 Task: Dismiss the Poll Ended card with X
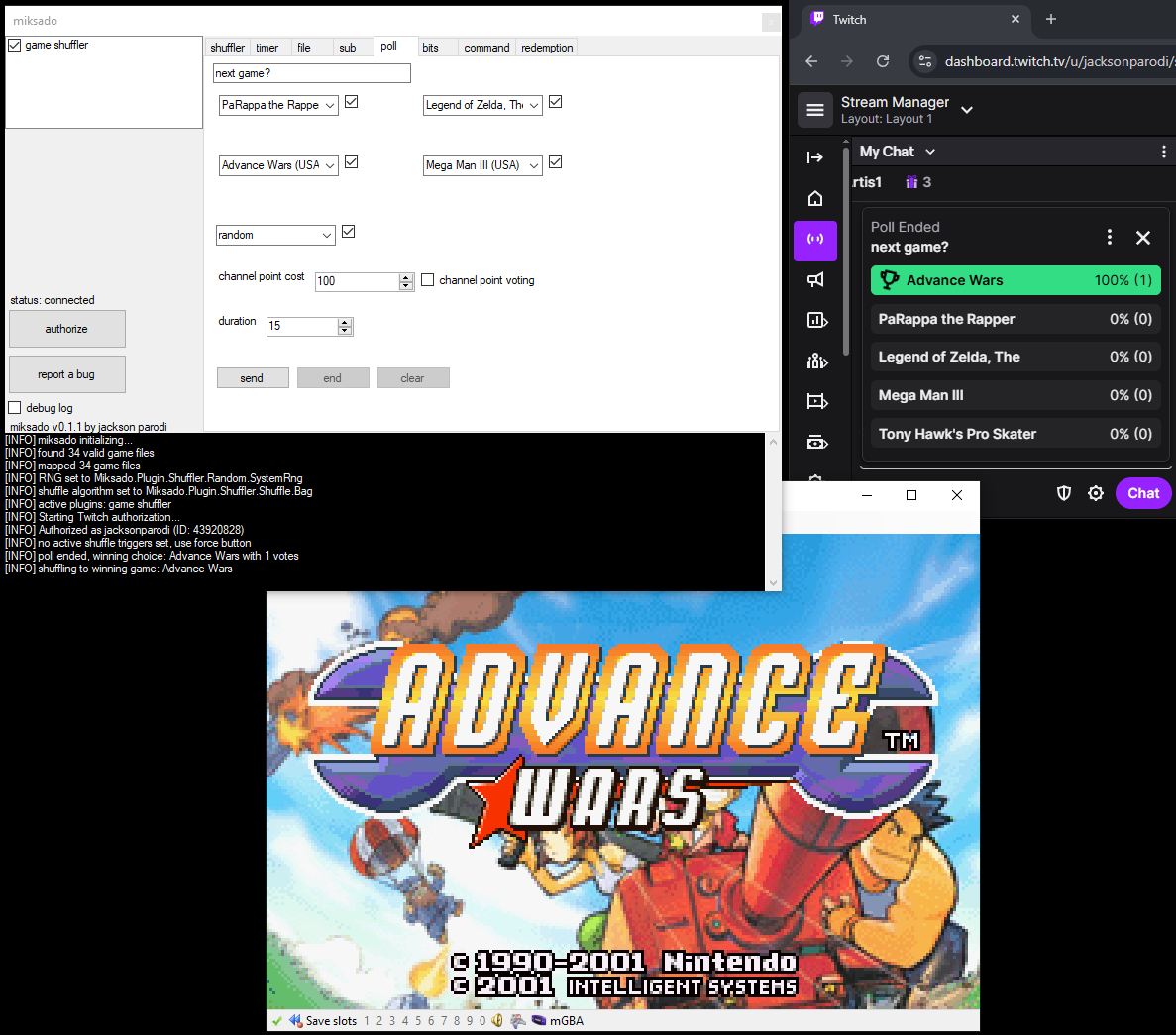point(1143,238)
